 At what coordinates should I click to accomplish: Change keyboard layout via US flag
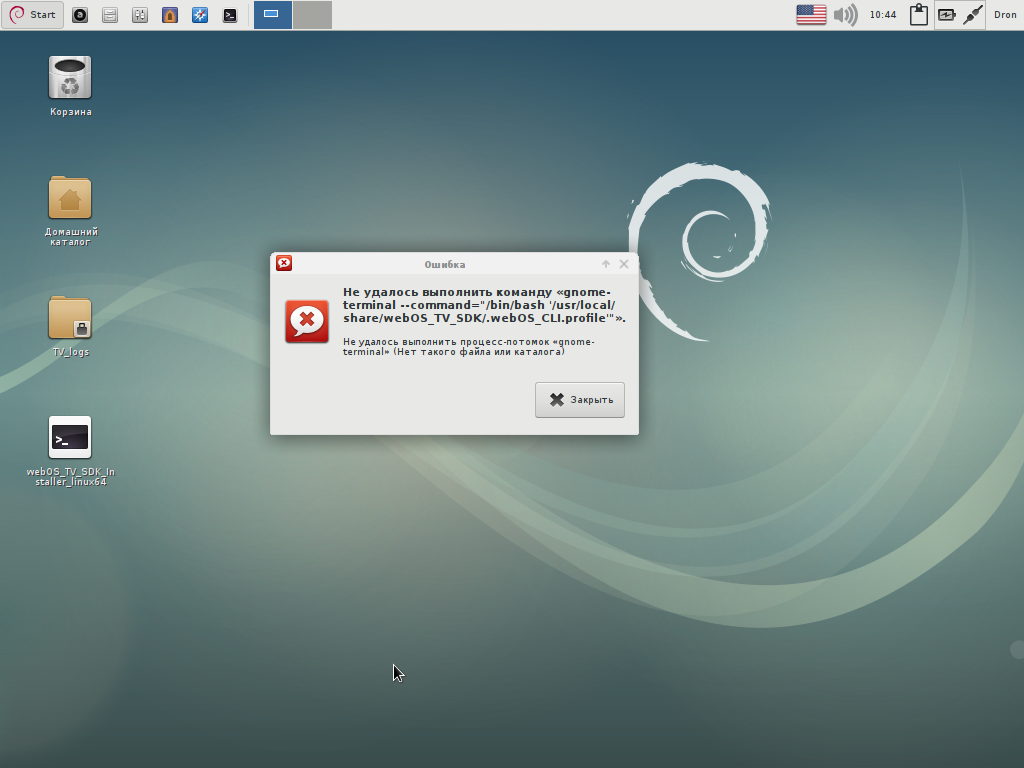pyautogui.click(x=811, y=15)
